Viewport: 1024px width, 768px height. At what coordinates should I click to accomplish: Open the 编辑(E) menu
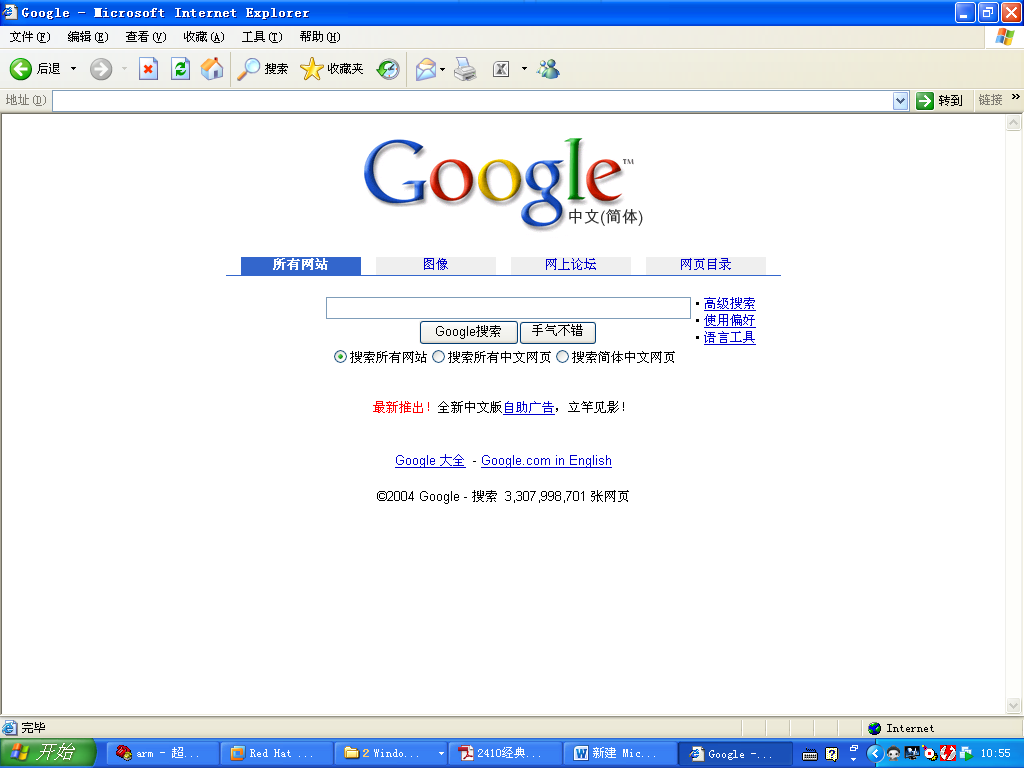pyautogui.click(x=88, y=37)
